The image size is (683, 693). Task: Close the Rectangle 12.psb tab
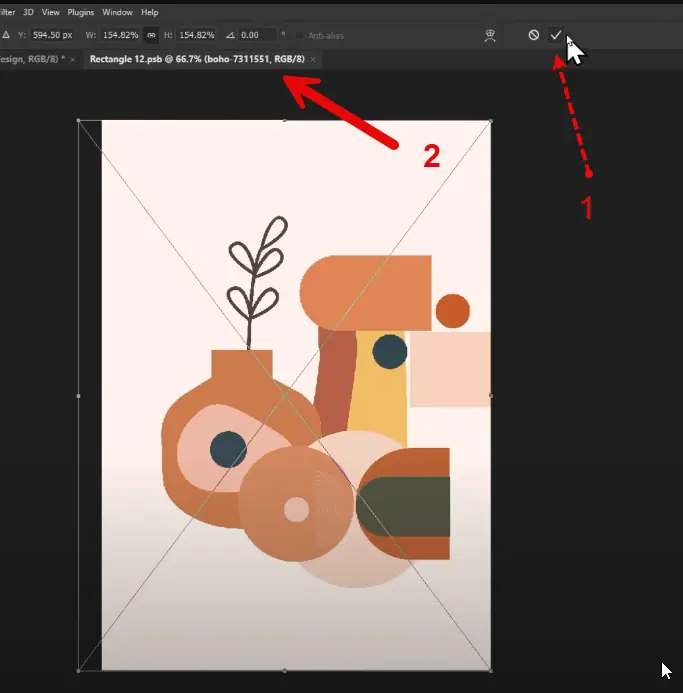point(313,60)
